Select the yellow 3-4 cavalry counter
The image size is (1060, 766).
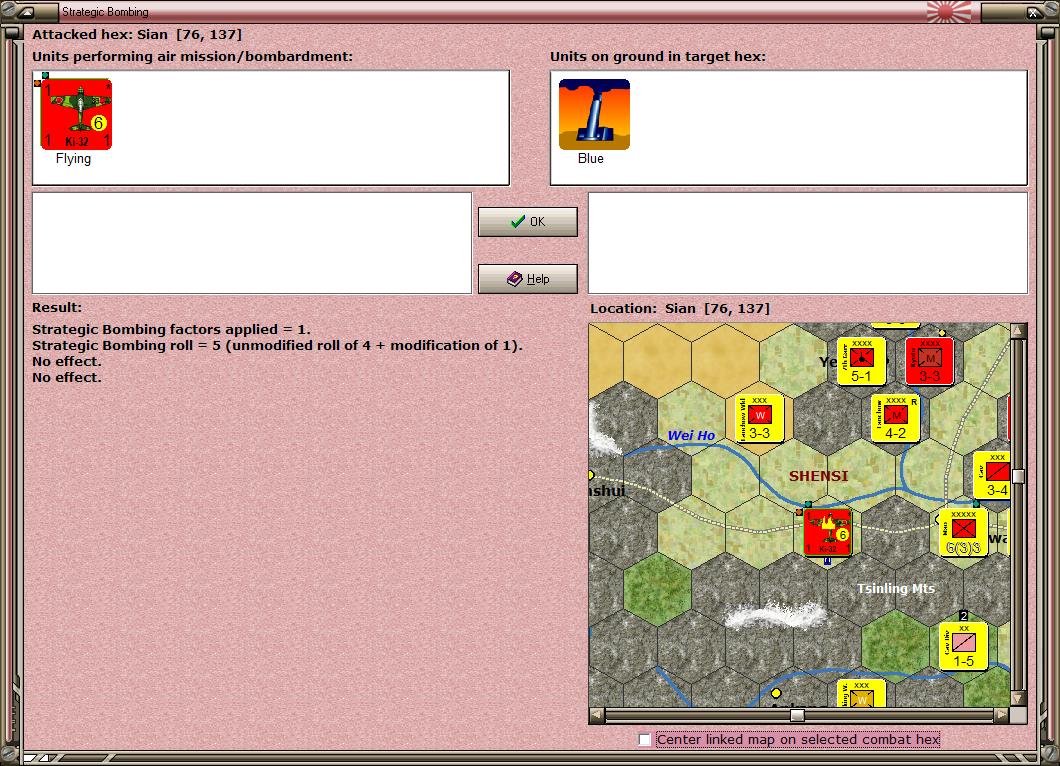click(x=992, y=475)
